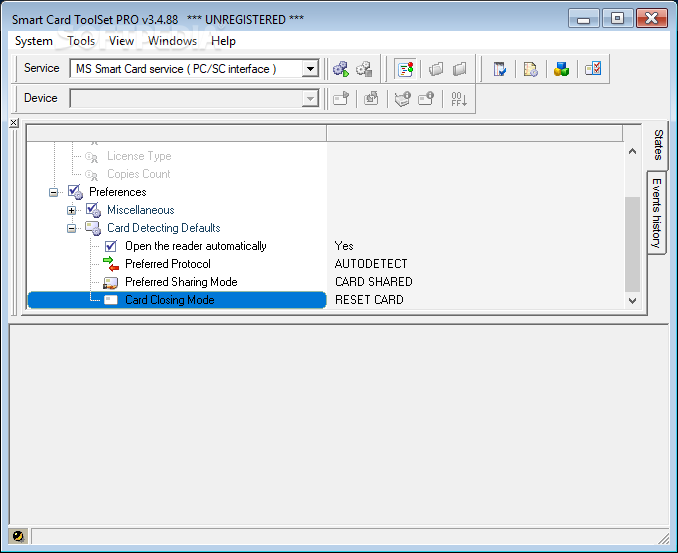
Task: Select the Copies Count tree label
Action: [139, 174]
